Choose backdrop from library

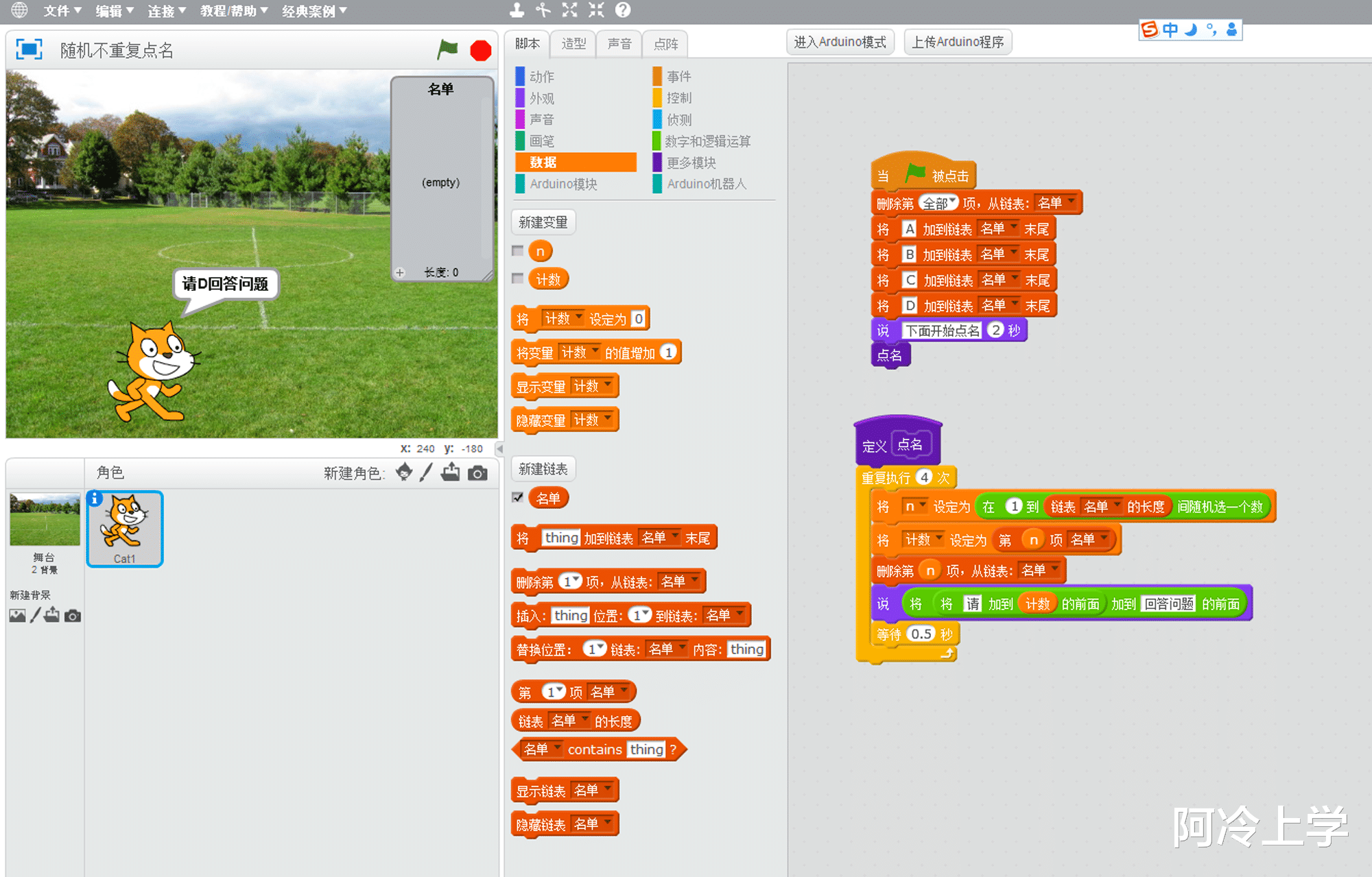17,616
